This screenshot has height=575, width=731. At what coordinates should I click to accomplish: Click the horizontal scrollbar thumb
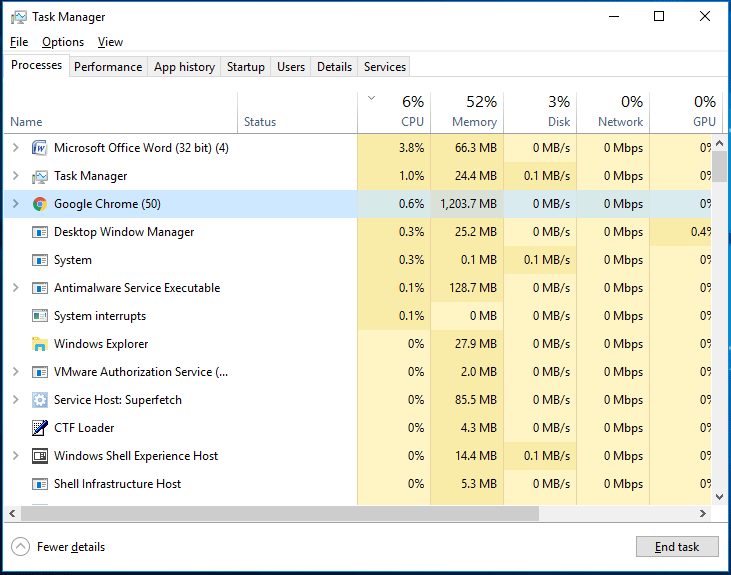(280, 513)
